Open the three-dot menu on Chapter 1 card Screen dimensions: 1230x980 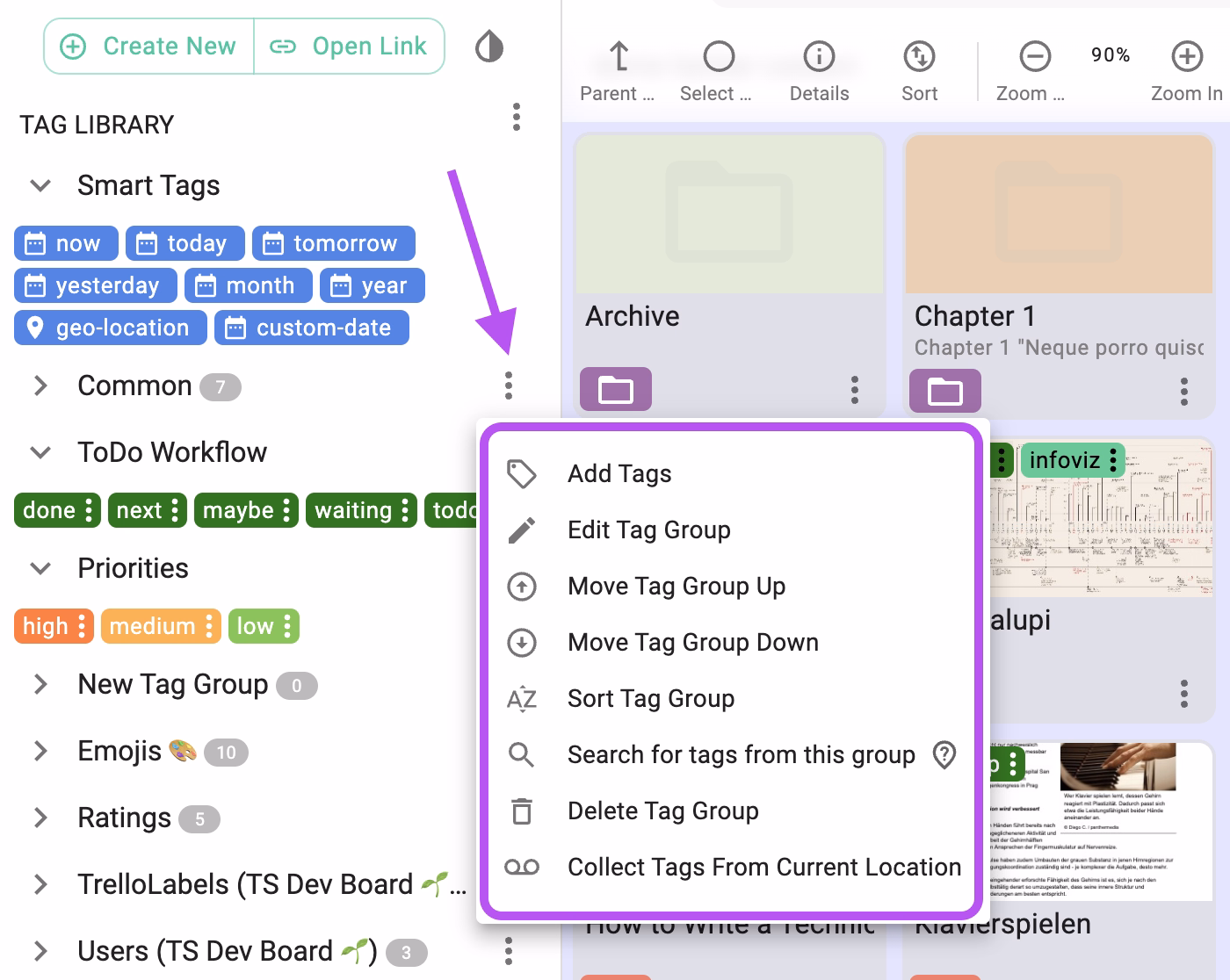1185,392
